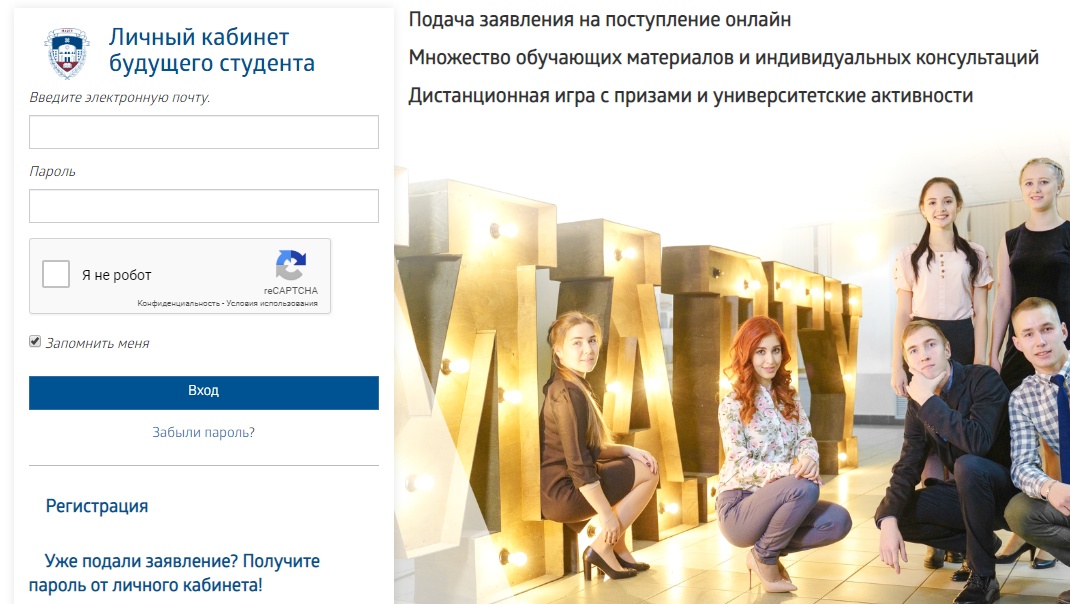
Task: Click the "Дистанционная игра с призами" text line
Action: 691,96
